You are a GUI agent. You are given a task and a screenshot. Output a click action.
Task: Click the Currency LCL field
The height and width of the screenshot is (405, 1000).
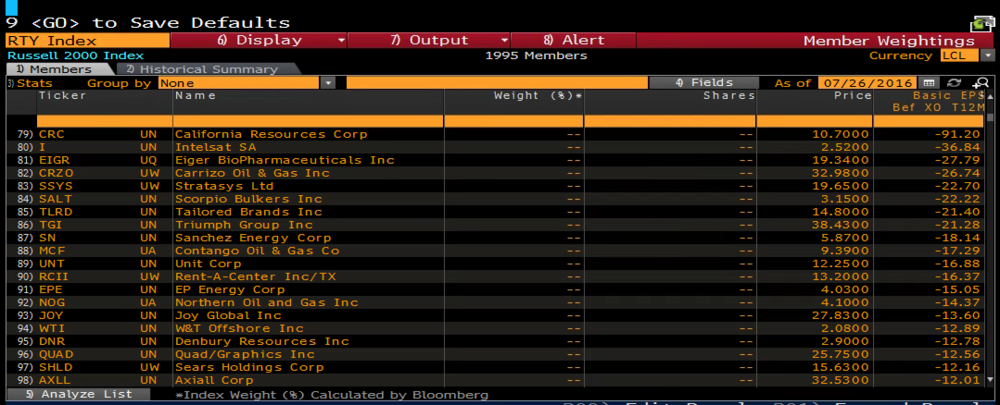click(961, 55)
